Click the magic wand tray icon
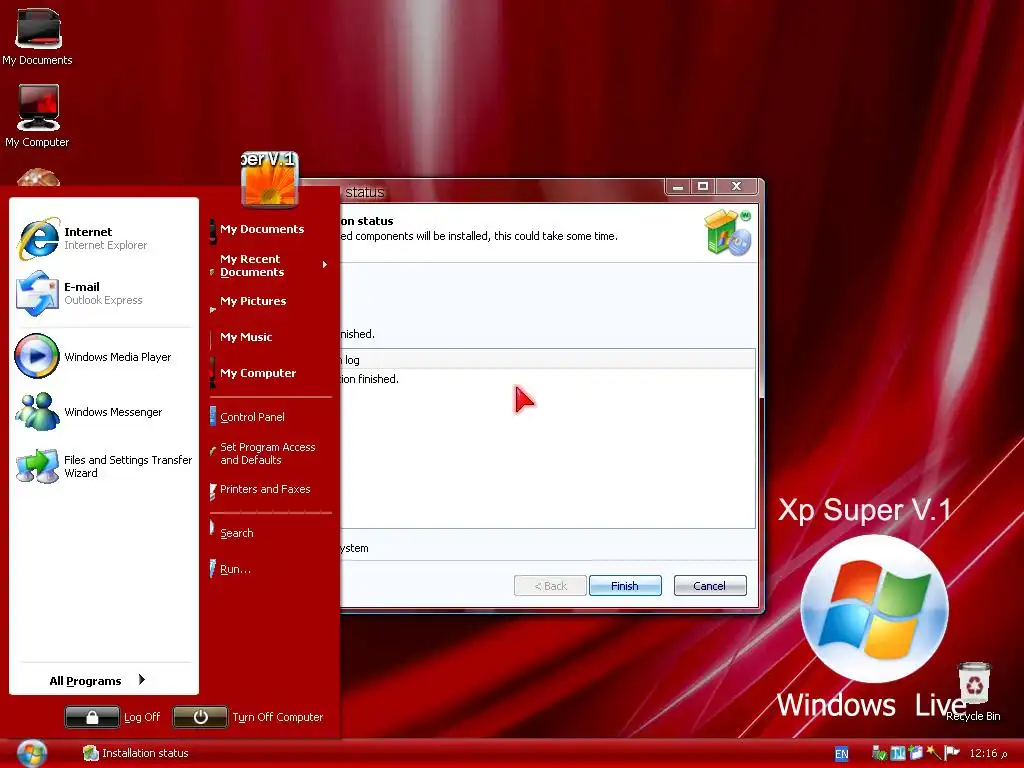The height and width of the screenshot is (768, 1024). click(933, 753)
